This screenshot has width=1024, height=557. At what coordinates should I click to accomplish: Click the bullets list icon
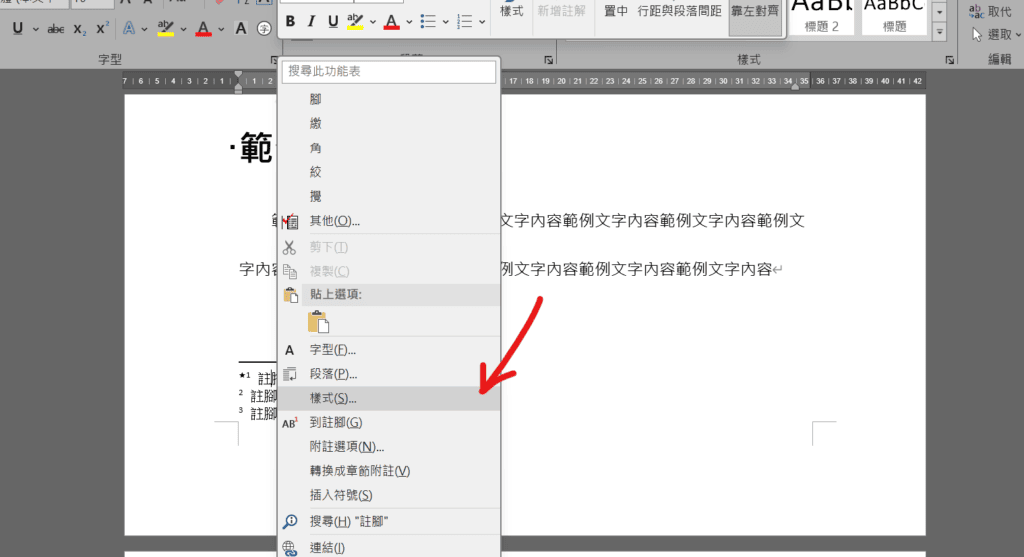click(x=428, y=22)
